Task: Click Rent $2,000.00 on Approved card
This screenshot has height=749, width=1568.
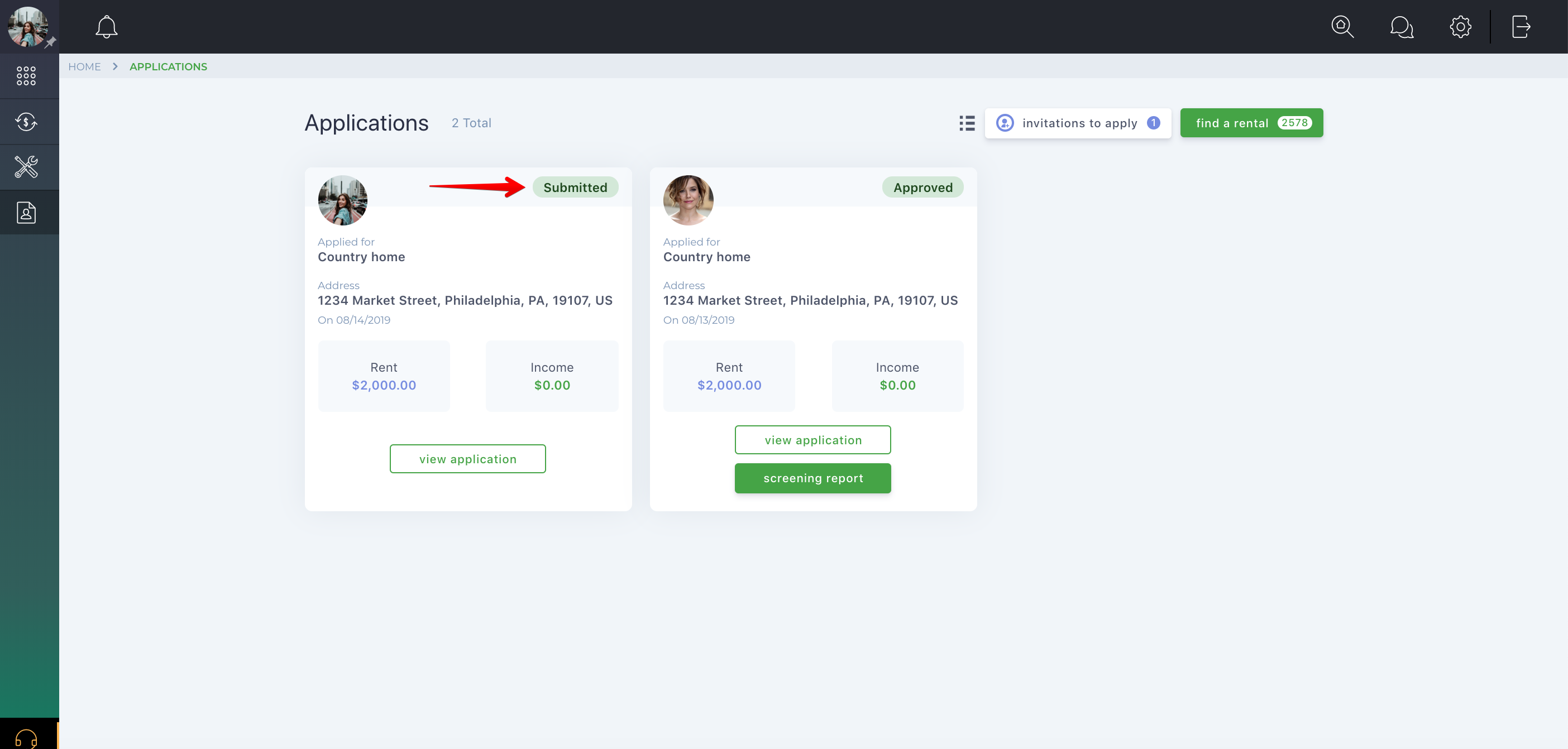Action: 729,376
